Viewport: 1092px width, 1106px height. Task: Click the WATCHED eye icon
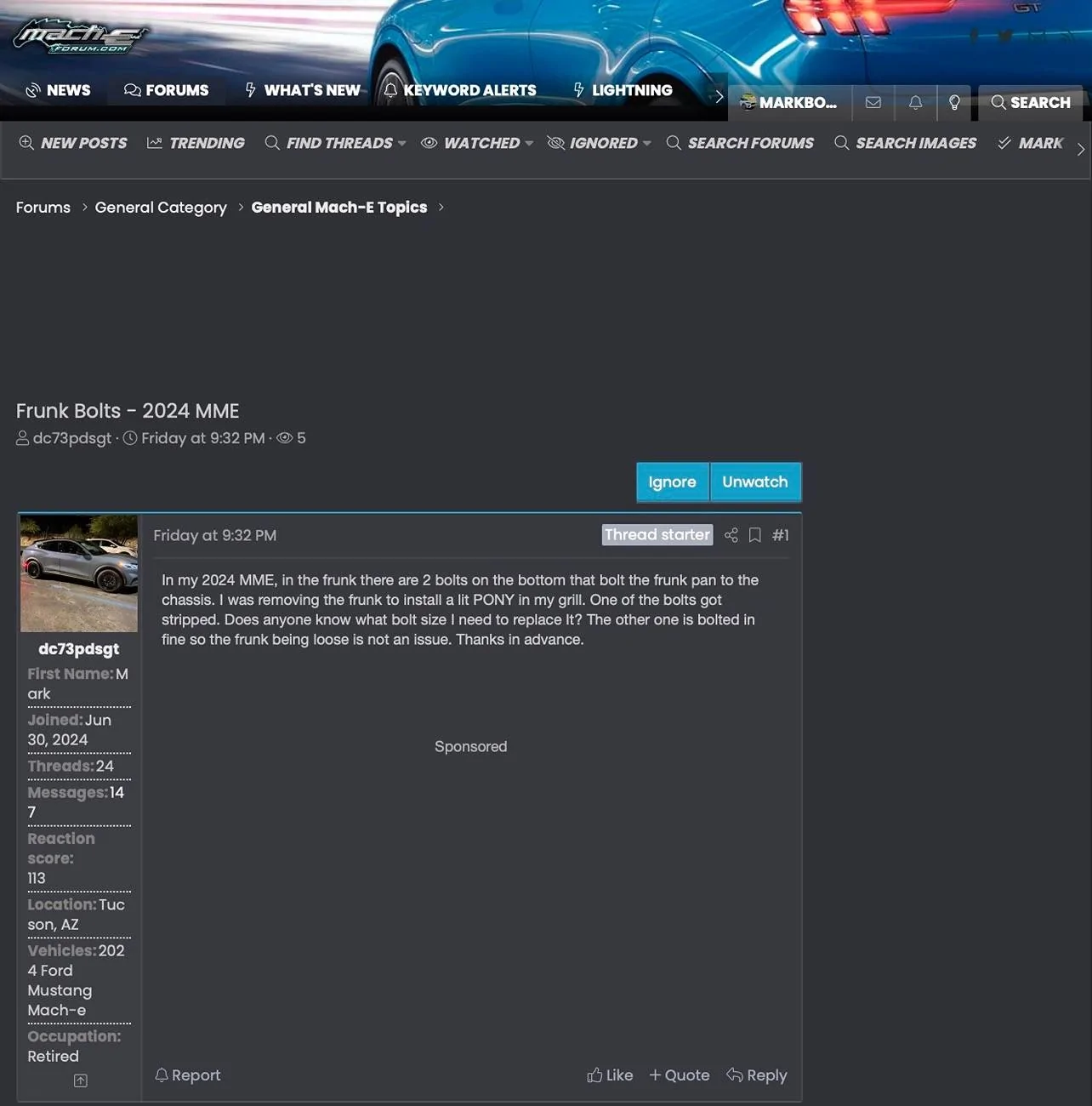[429, 143]
